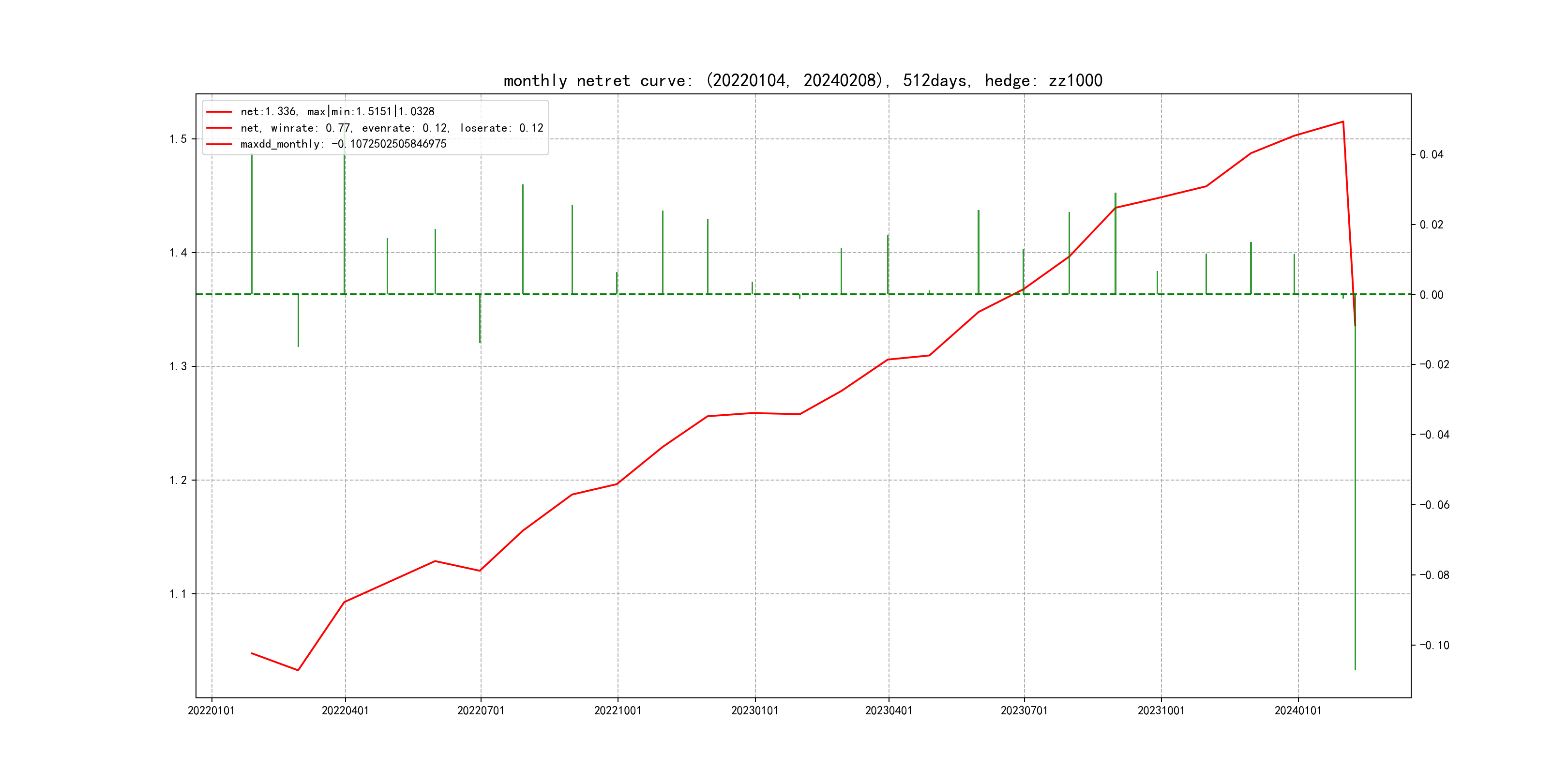Click the chart title text
The width and height of the screenshot is (1568, 784).
pos(802,80)
